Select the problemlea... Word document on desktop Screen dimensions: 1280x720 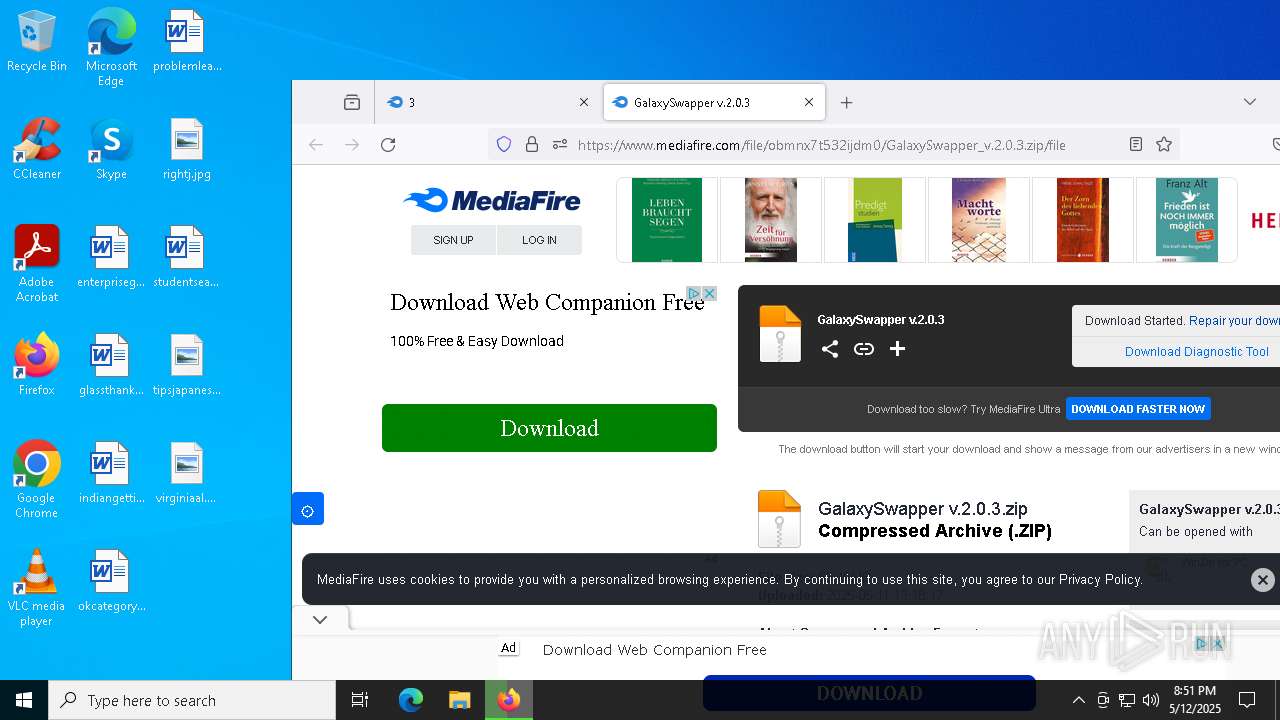(186, 42)
